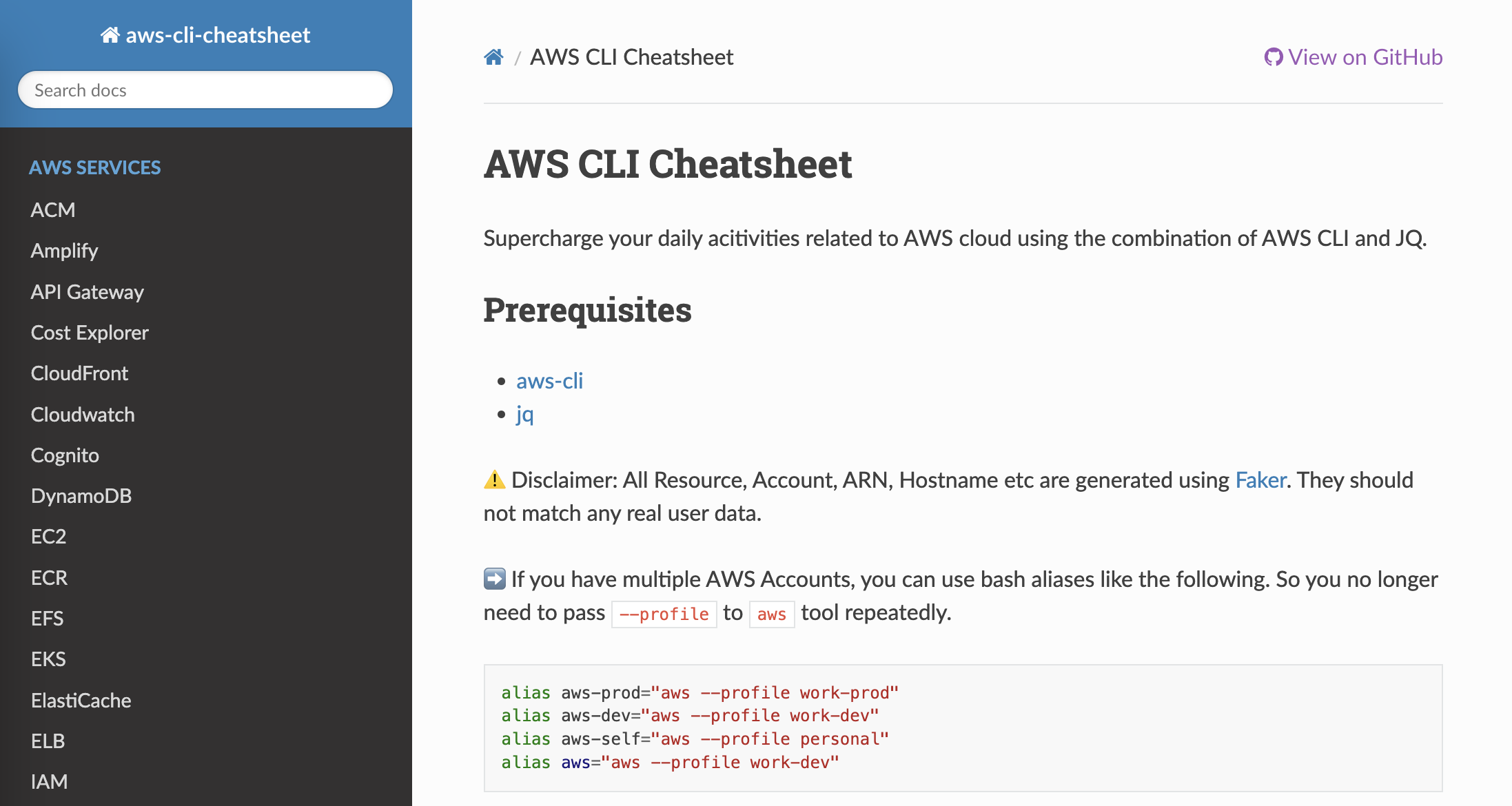This screenshot has height=806, width=1512.
Task: Click the aws-cli prerequisite link
Action: pyautogui.click(x=549, y=381)
